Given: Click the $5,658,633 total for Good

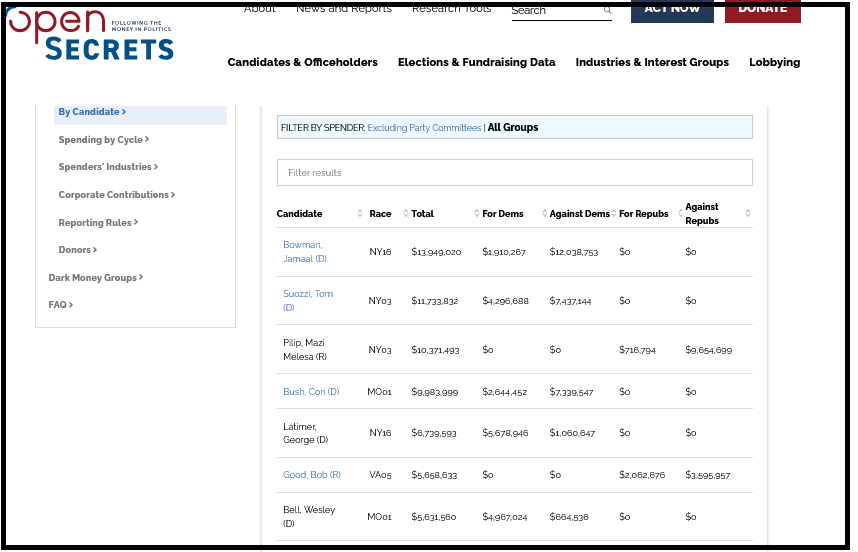Looking at the screenshot, I should click(x=434, y=475).
